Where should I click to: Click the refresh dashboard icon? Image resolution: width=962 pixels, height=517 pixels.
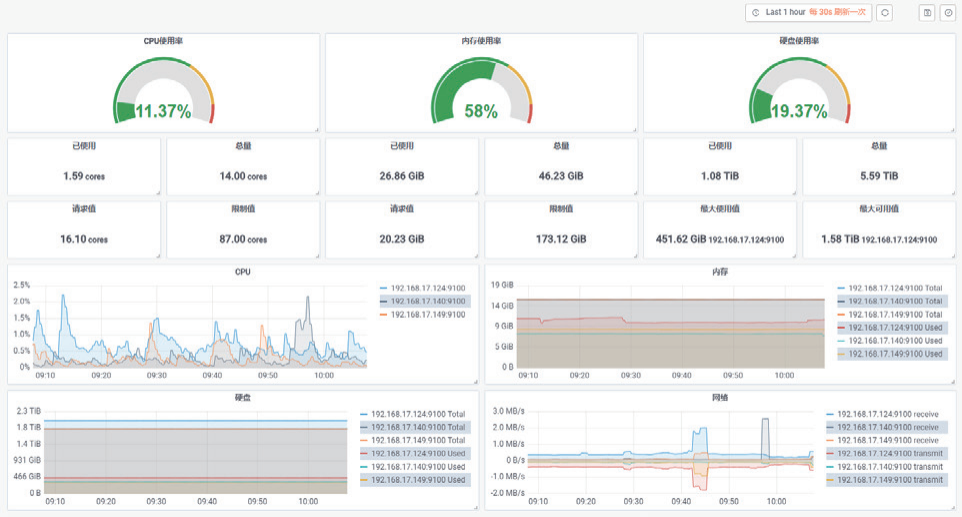click(884, 12)
